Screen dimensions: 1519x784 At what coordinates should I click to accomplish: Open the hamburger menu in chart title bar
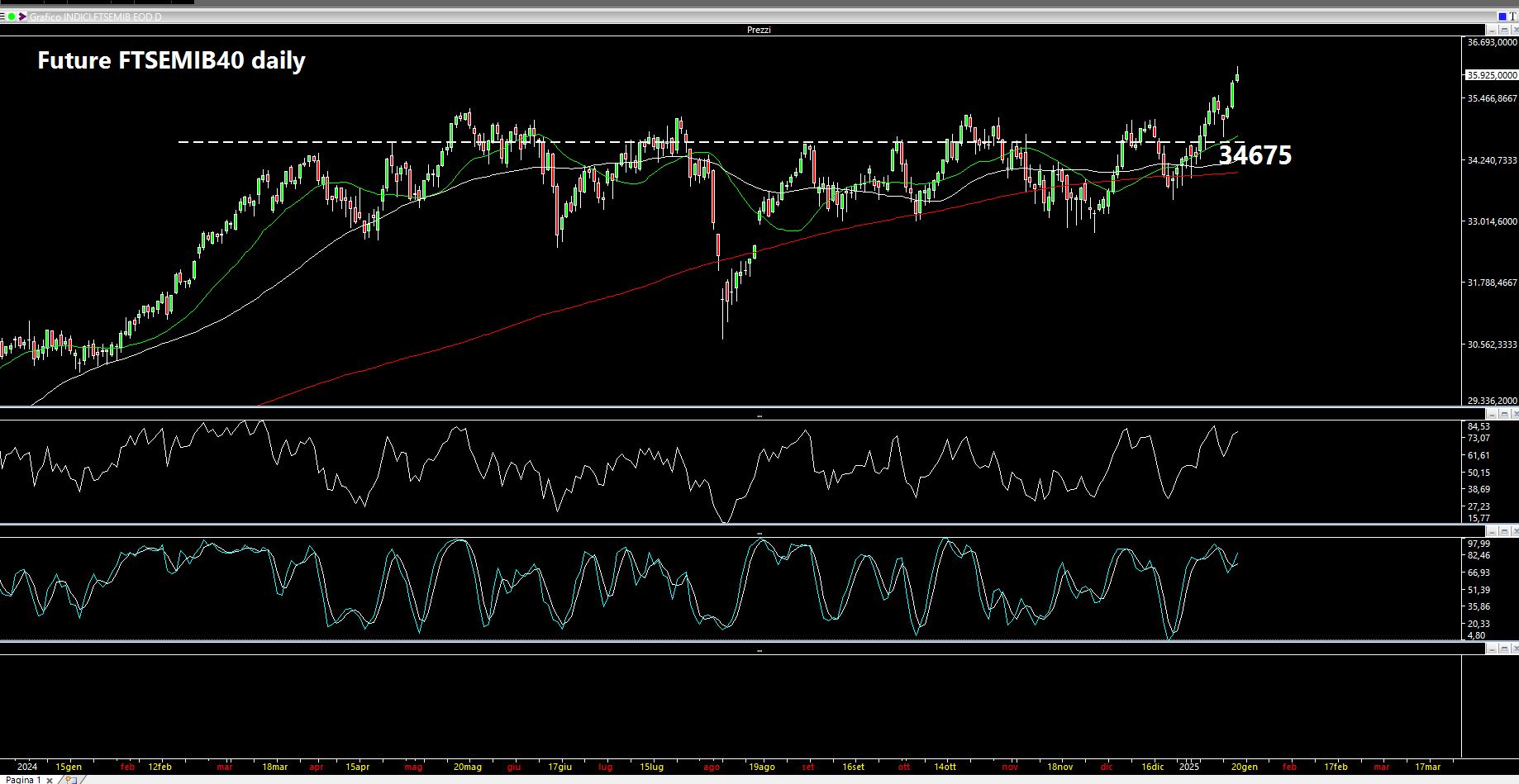pyautogui.click(x=2, y=17)
